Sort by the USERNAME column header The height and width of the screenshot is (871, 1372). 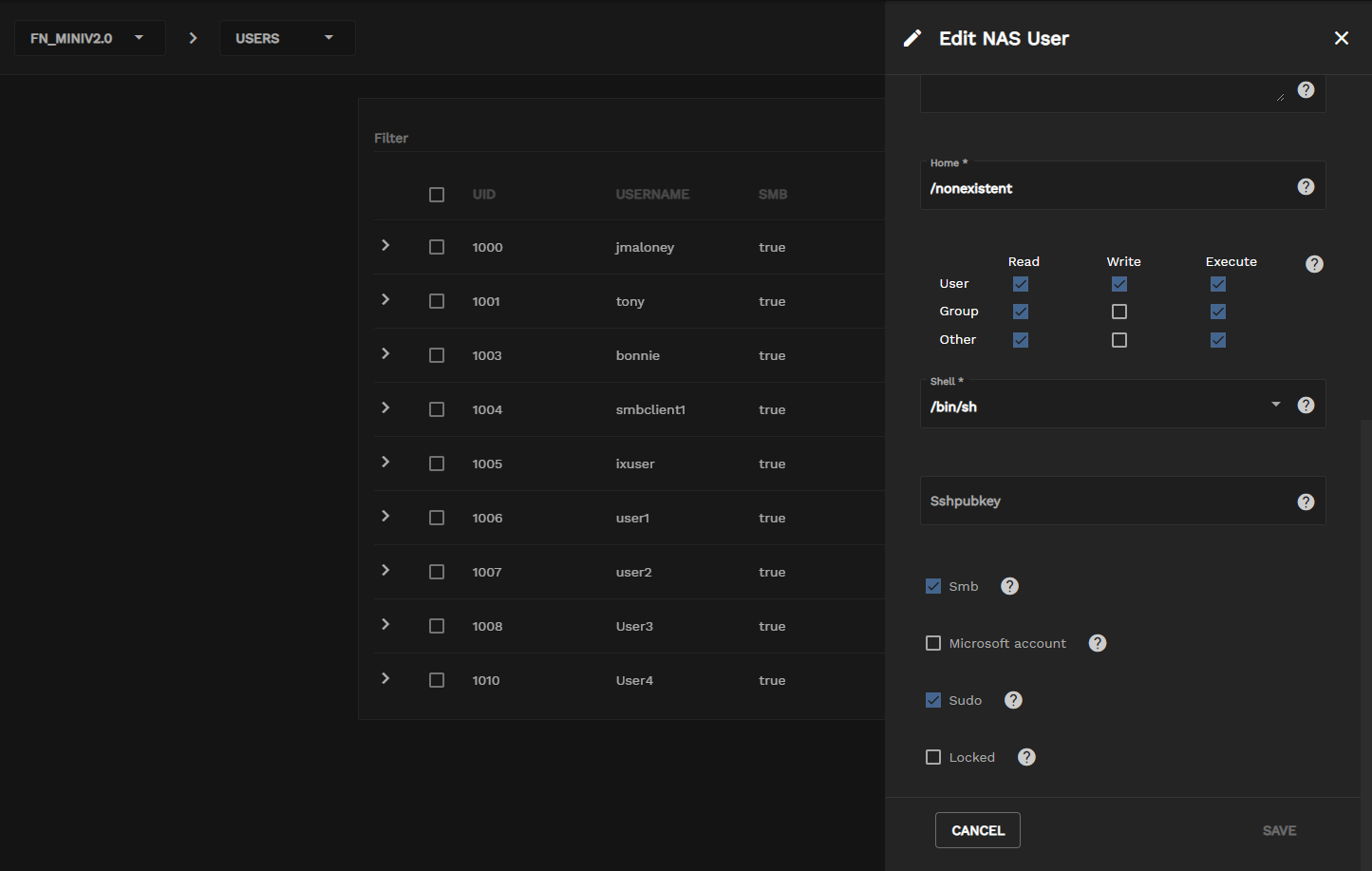(x=652, y=194)
